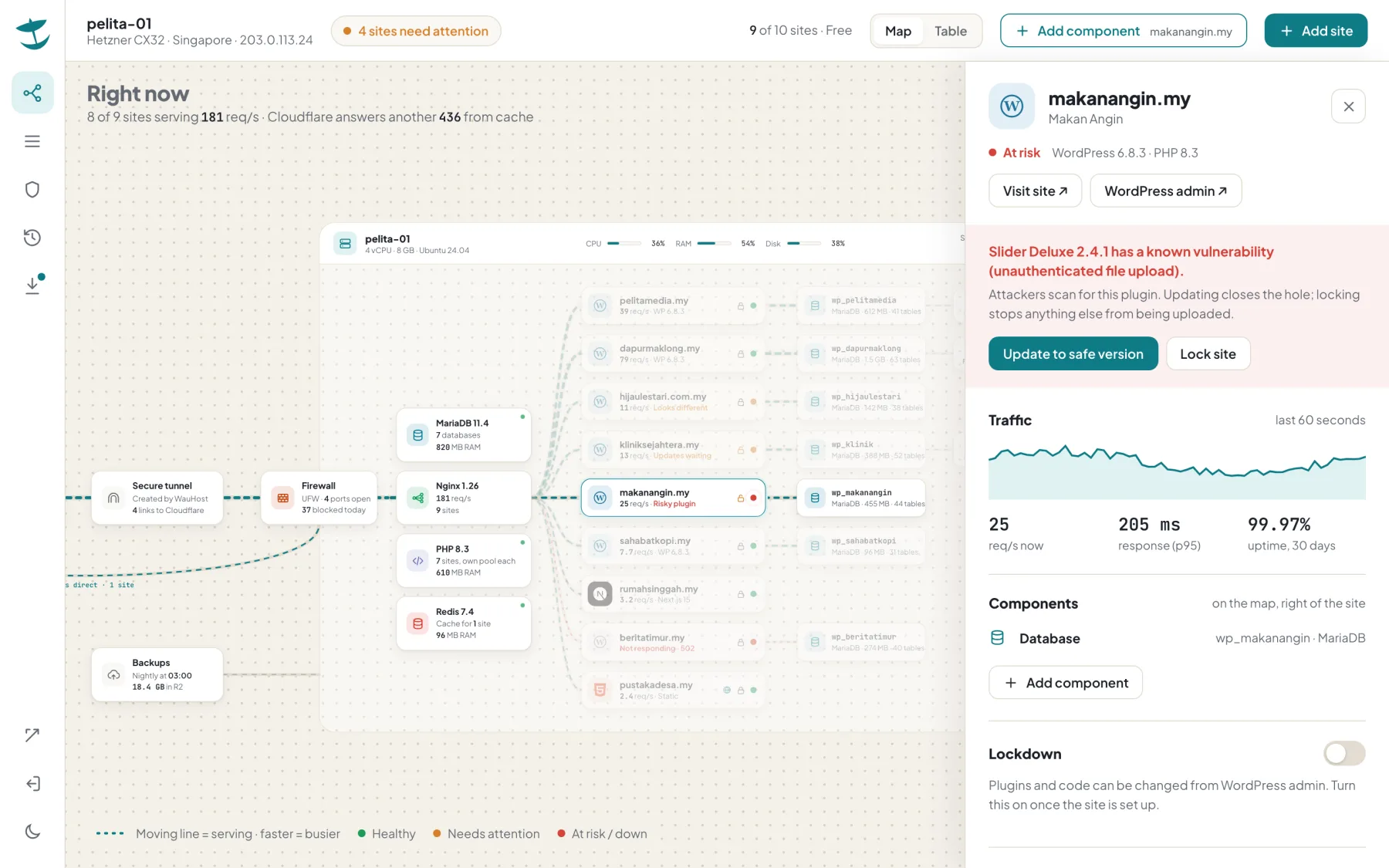The height and width of the screenshot is (868, 1389).
Task: Select the rumahsinggah.my site node
Action: pyautogui.click(x=673, y=594)
